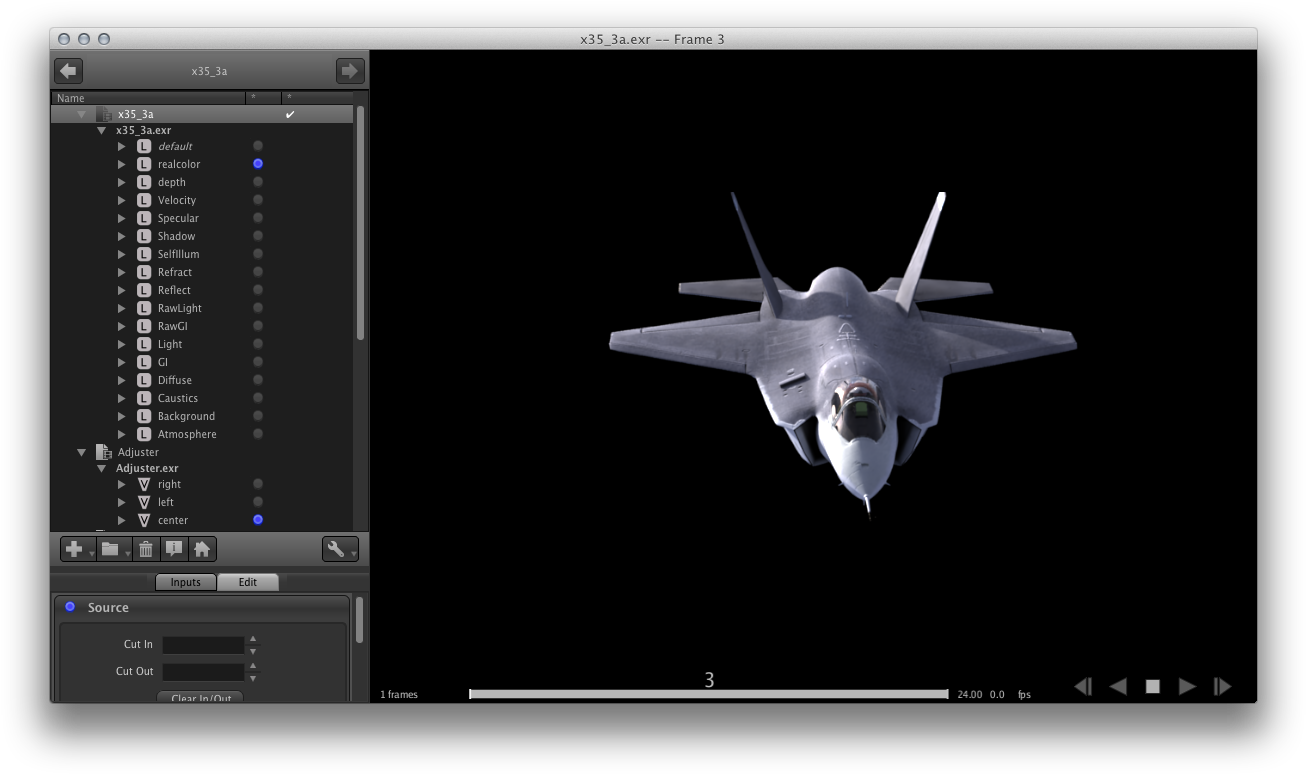Click the L layer icon beside Specular
Viewport: 1306px width, 774px height.
144,218
